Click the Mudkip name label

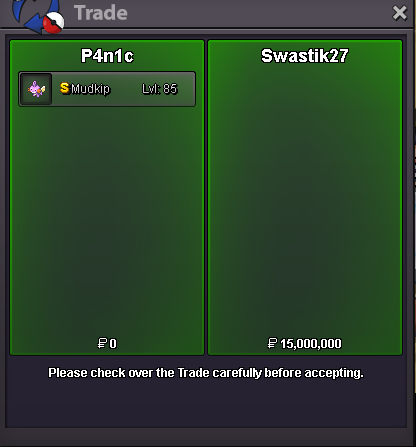point(90,89)
